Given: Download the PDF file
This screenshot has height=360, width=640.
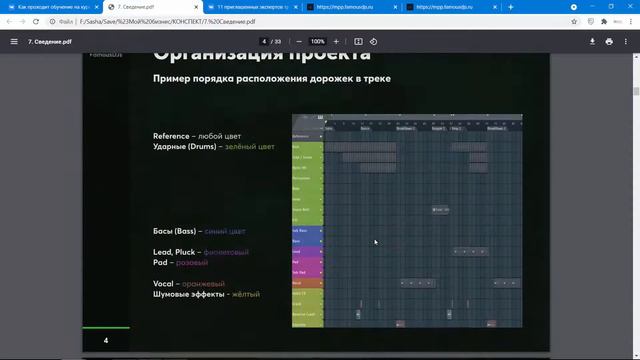Looking at the screenshot, I should point(592,42).
